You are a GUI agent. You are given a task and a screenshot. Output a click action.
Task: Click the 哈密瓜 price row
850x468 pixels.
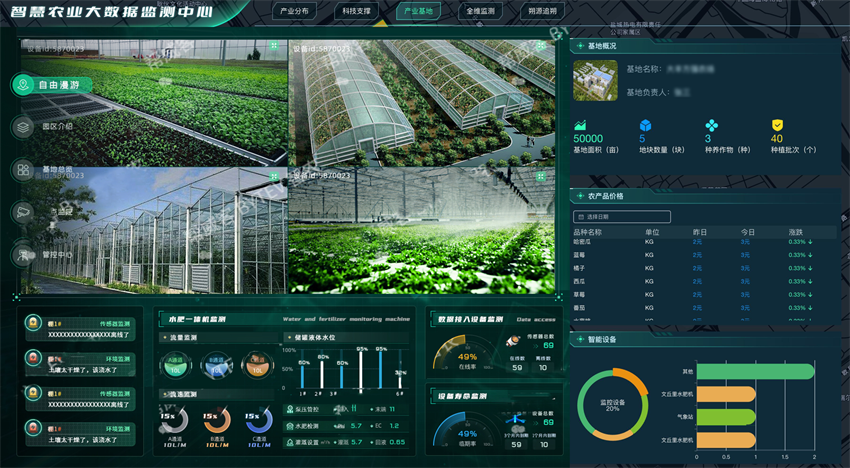[x=703, y=242]
